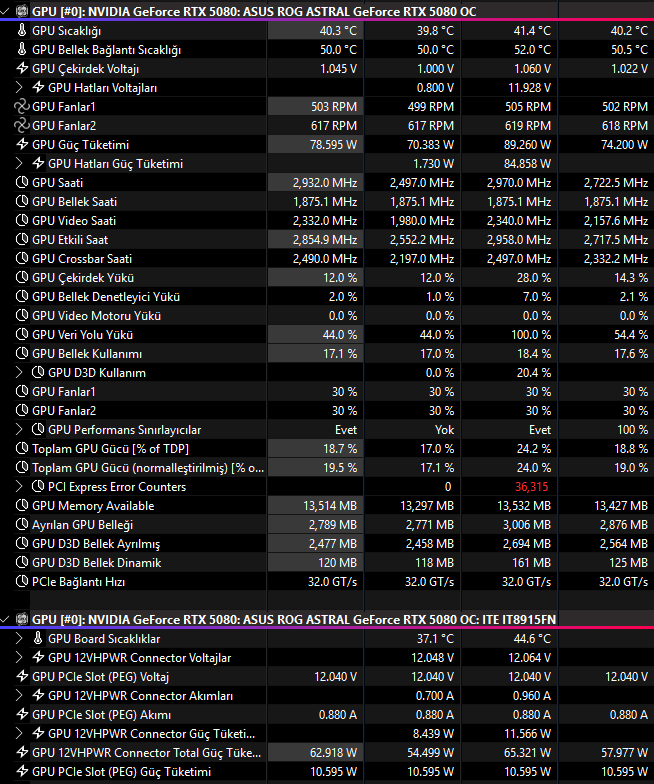Select the GPU Veri Yolu Yükü row label
The height and width of the screenshot is (784, 654).
tap(82, 335)
